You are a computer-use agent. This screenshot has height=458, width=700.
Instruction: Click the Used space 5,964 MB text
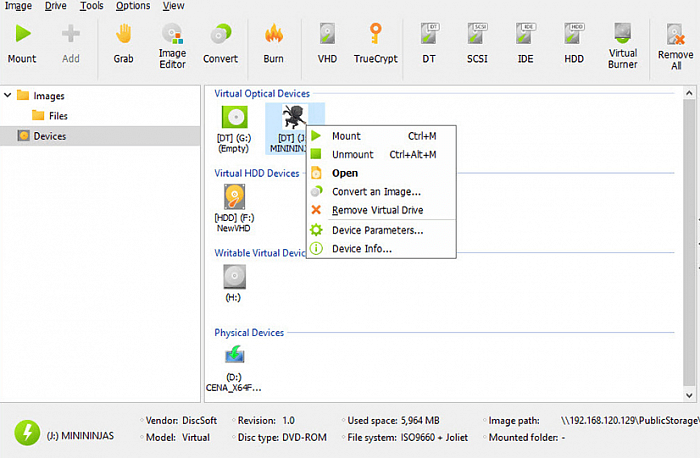coord(393,421)
